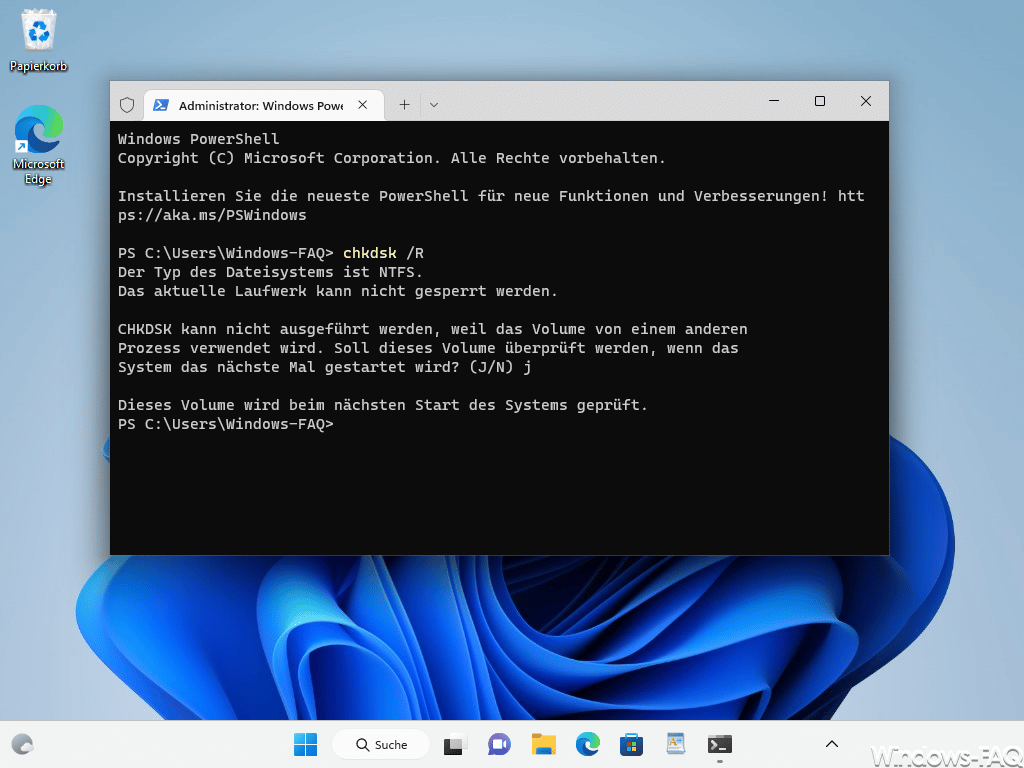Click 'Das aktuelle Laufwerk kann nicht gesperrt werden.'
Image resolution: width=1024 pixels, height=768 pixels.
coord(338,291)
